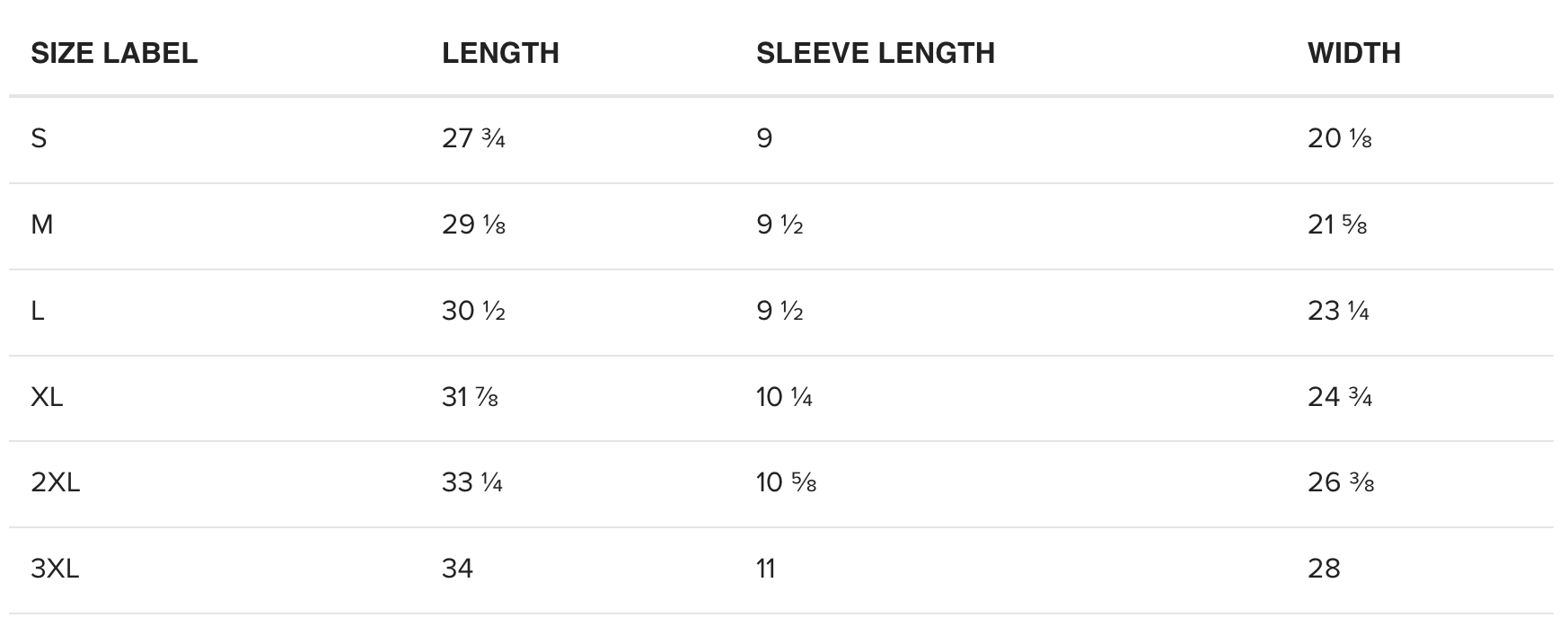This screenshot has height=618, width=1568.
Task: Click the 28 width value for 3XL
Action: point(1324,569)
